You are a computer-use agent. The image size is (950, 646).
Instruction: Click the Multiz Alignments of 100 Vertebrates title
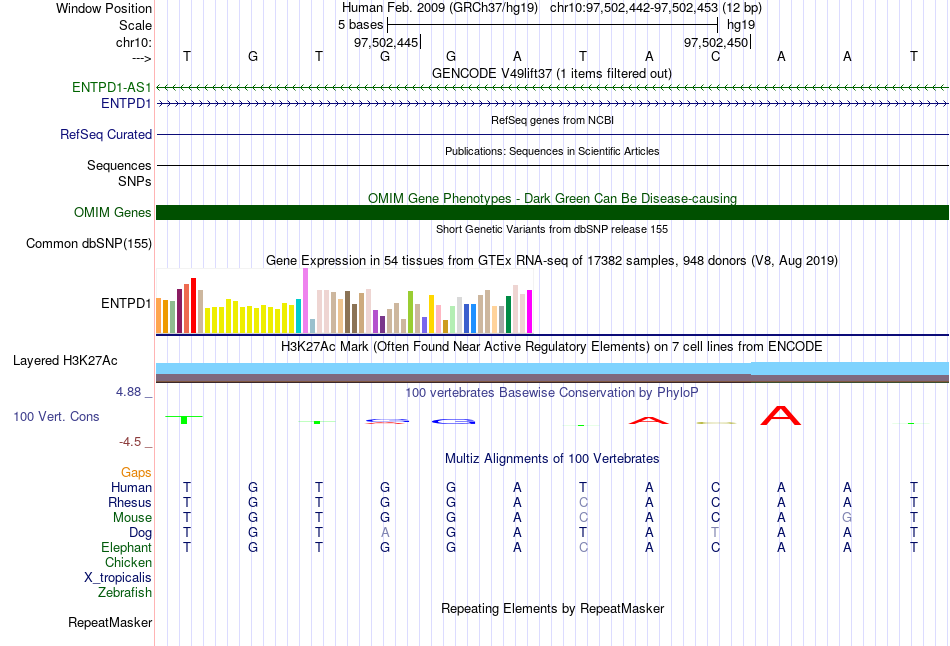click(x=552, y=459)
